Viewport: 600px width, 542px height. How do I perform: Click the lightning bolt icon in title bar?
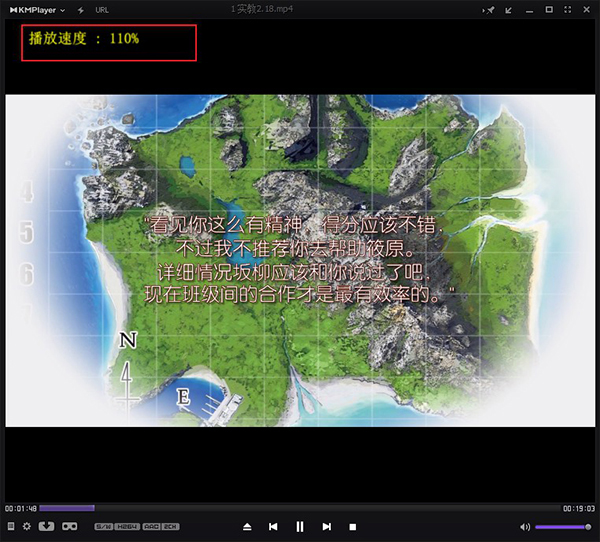tap(80, 9)
